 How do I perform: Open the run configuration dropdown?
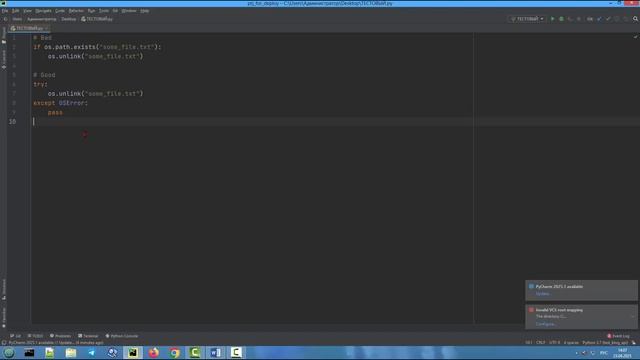[x=527, y=19]
